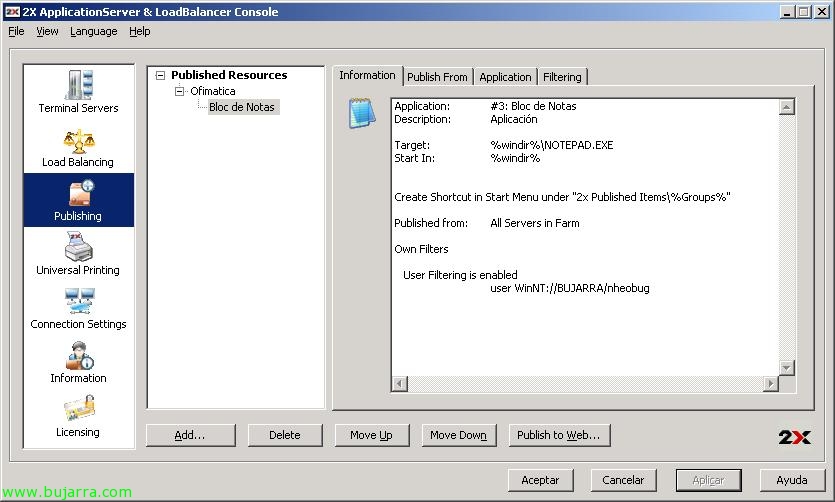This screenshot has height=502, width=835.
Task: Click the notepad application icon in Information pane
Action: (x=362, y=113)
